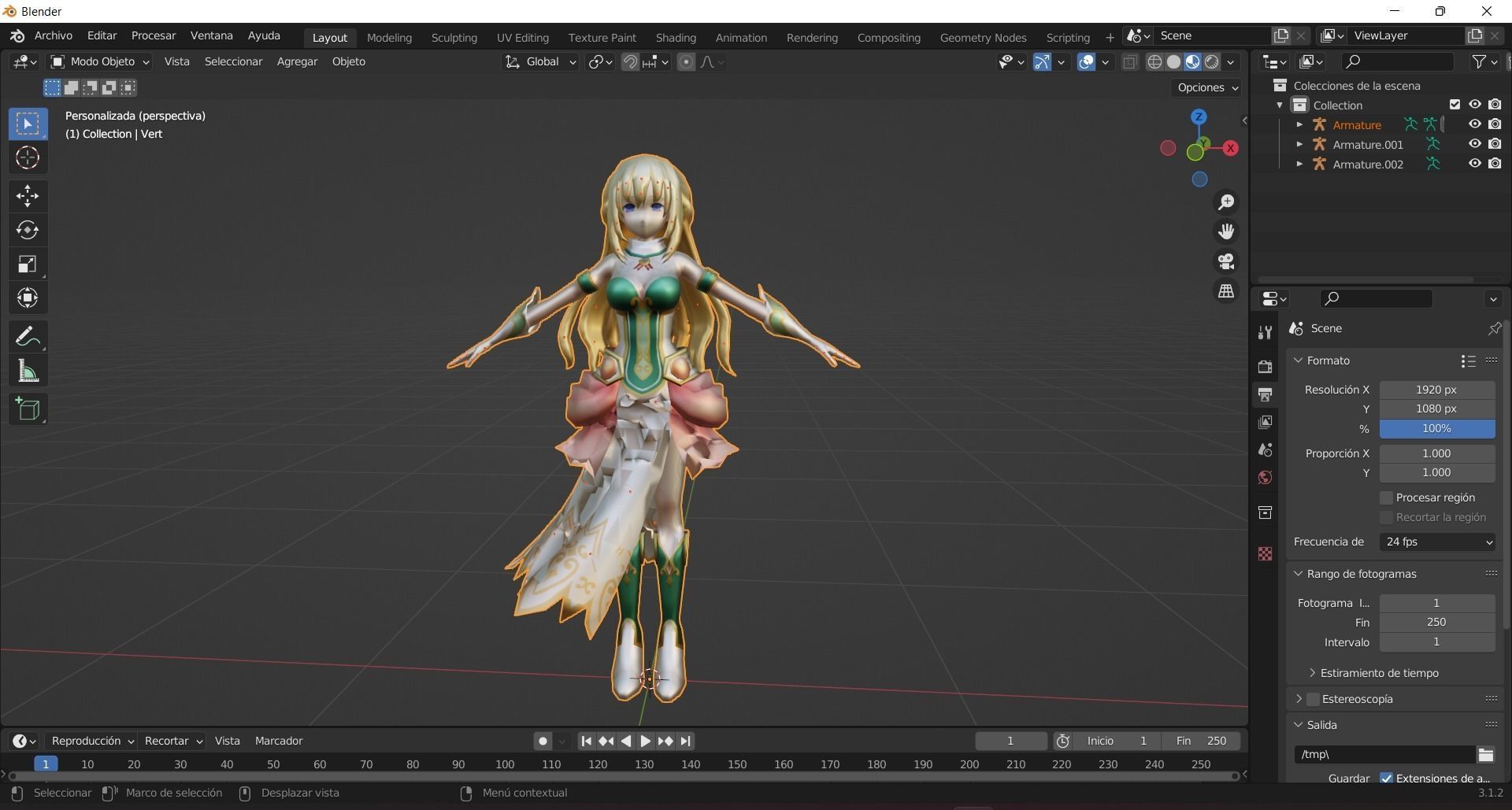
Task: Expand the Armature.001 tree item
Action: [x=1299, y=144]
